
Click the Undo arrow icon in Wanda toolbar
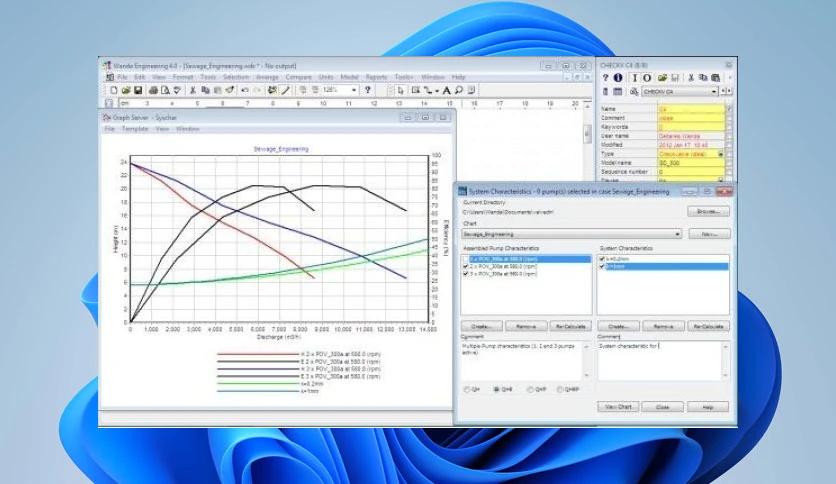[x=245, y=91]
